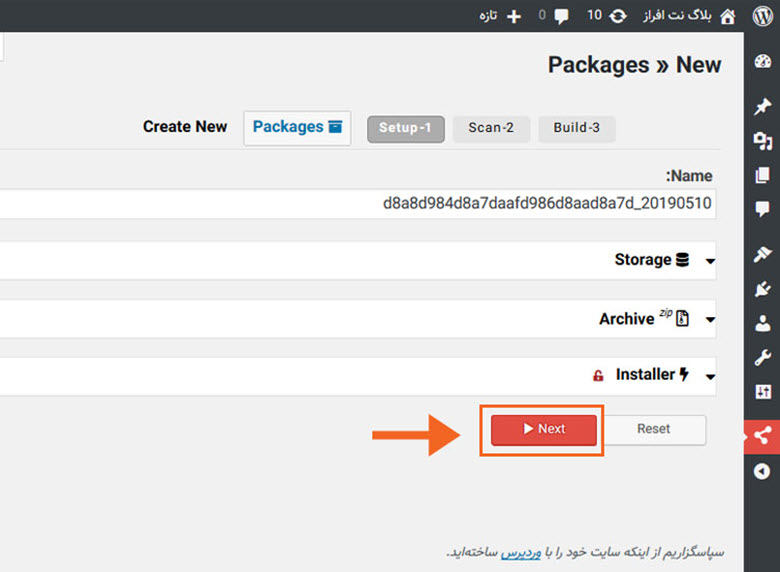Click the red lock icon beside Installer
This screenshot has width=780, height=572.
[598, 376]
